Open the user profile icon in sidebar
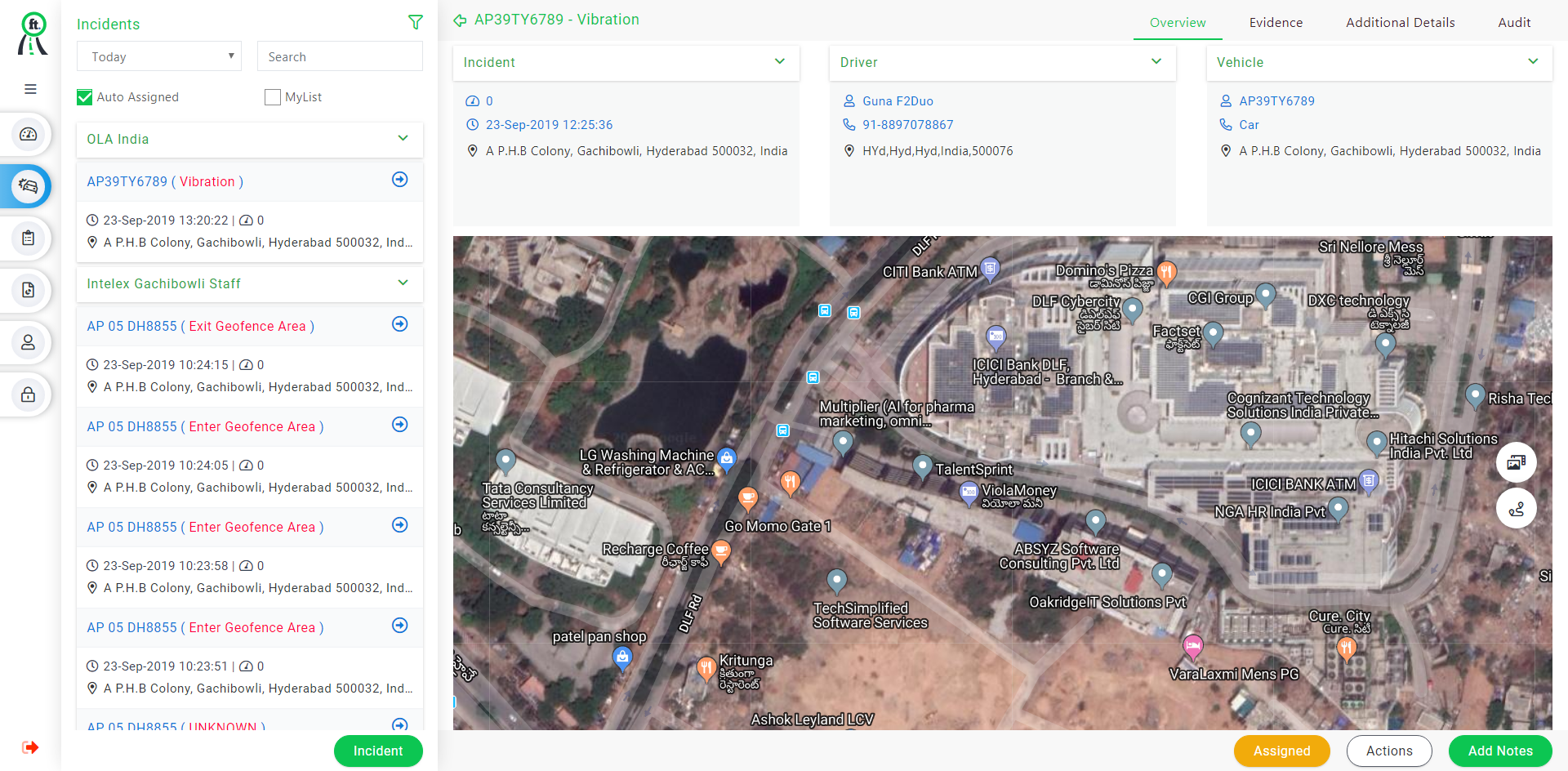The height and width of the screenshot is (771, 1568). click(x=27, y=342)
